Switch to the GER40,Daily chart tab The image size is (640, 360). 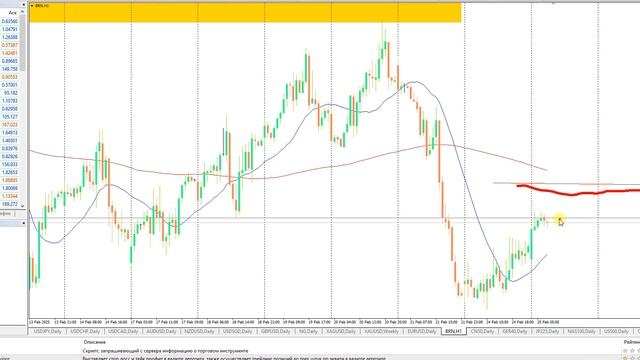(515, 331)
